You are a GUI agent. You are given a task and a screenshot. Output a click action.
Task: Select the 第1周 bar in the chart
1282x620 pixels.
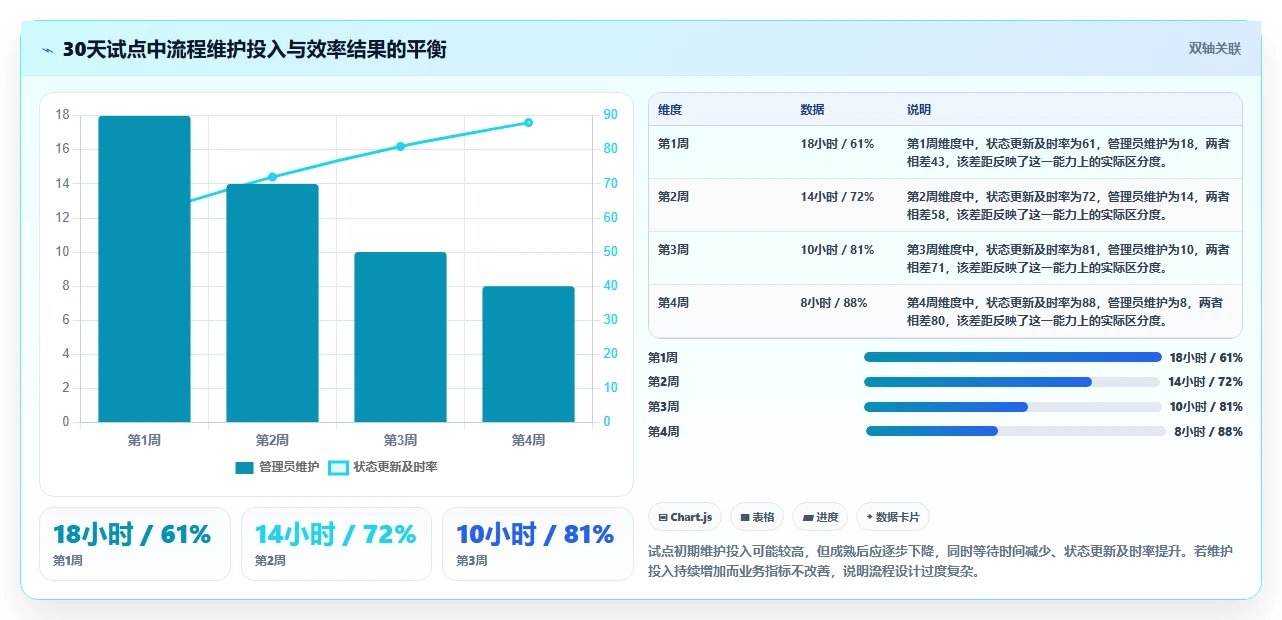(x=144, y=269)
